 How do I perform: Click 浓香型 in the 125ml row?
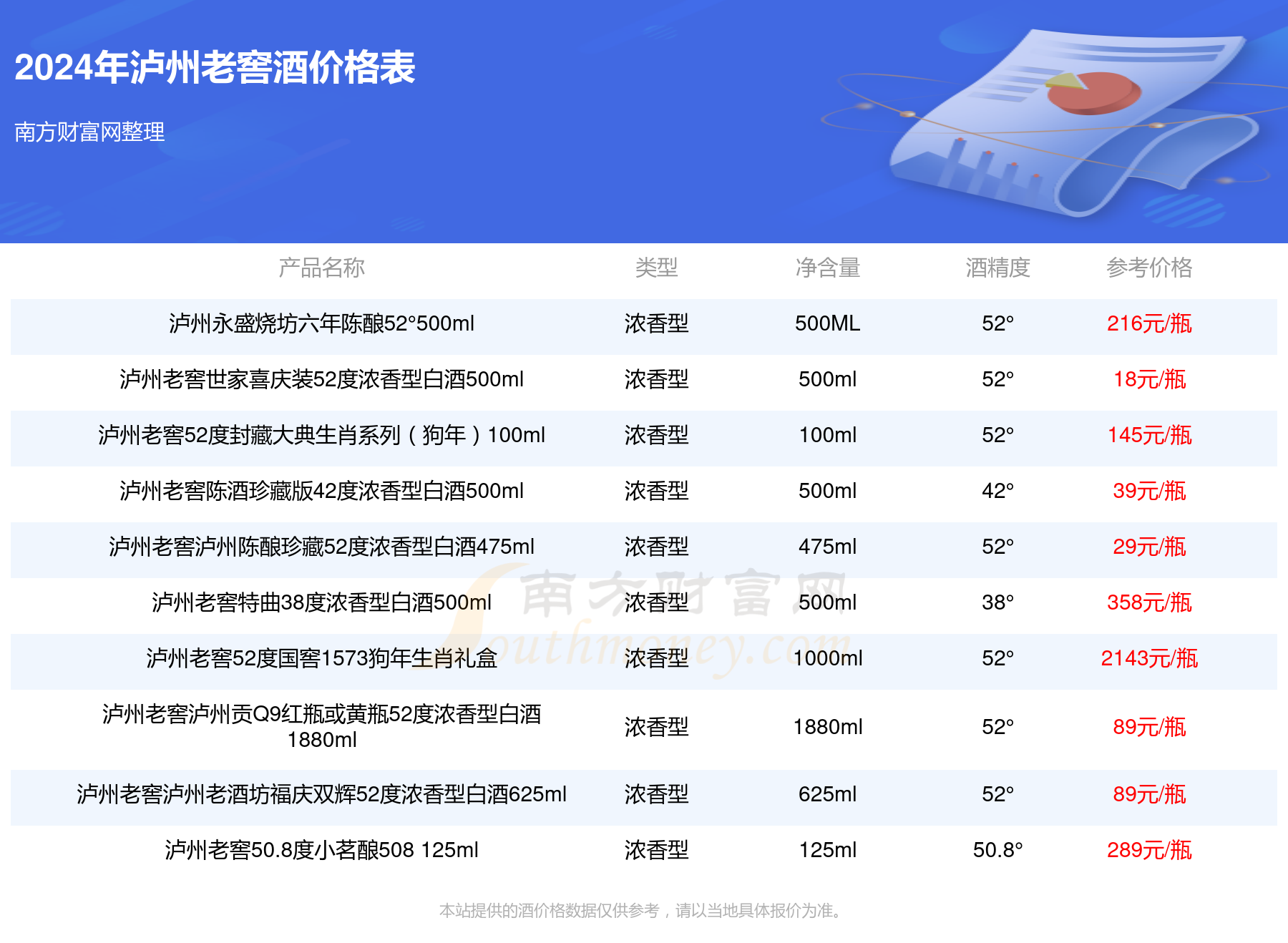[x=656, y=850]
